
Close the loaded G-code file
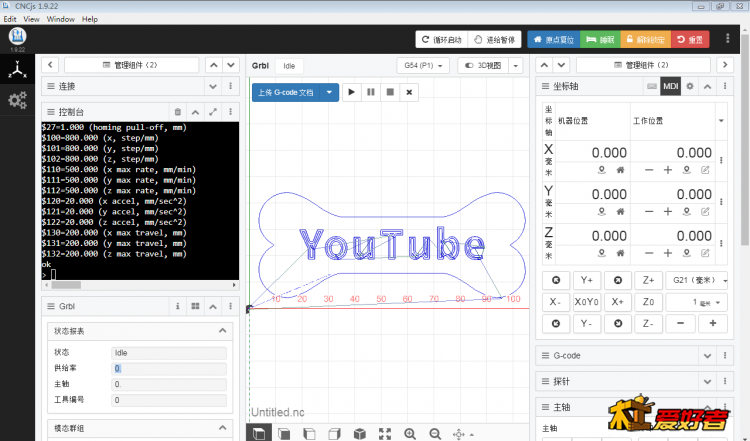(409, 92)
